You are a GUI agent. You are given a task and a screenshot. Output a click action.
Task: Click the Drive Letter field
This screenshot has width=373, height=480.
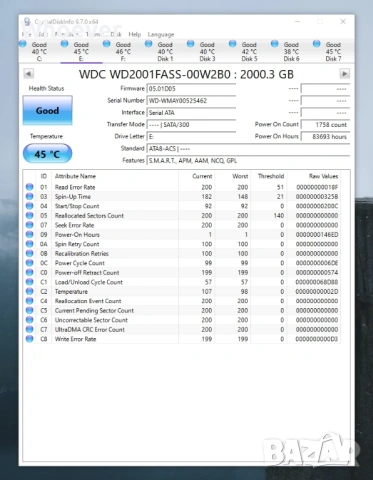[x=191, y=137]
